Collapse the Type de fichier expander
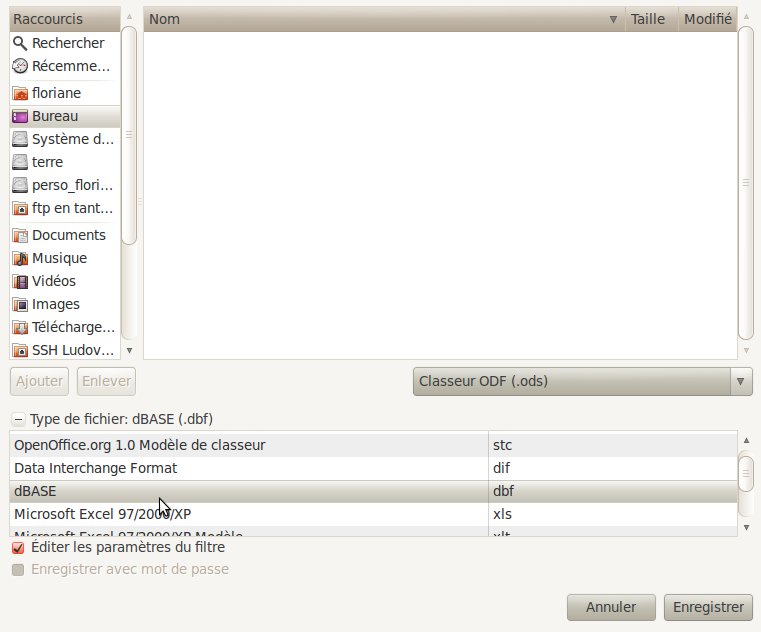 (x=17, y=419)
